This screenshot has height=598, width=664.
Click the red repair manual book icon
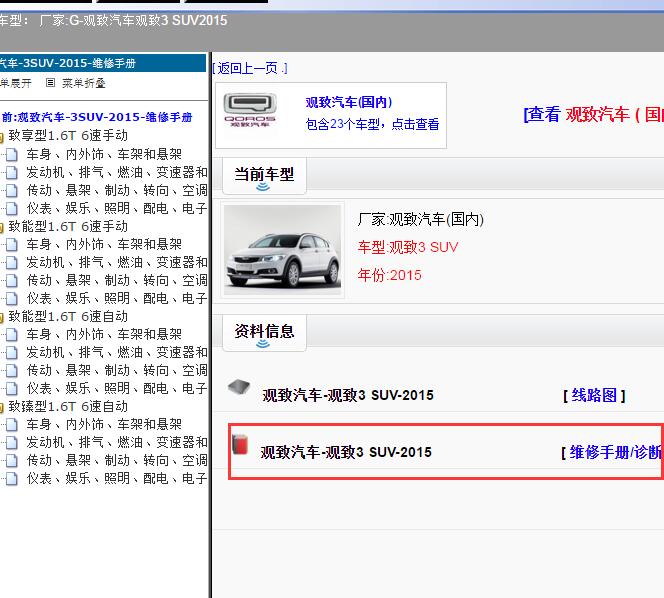point(240,444)
